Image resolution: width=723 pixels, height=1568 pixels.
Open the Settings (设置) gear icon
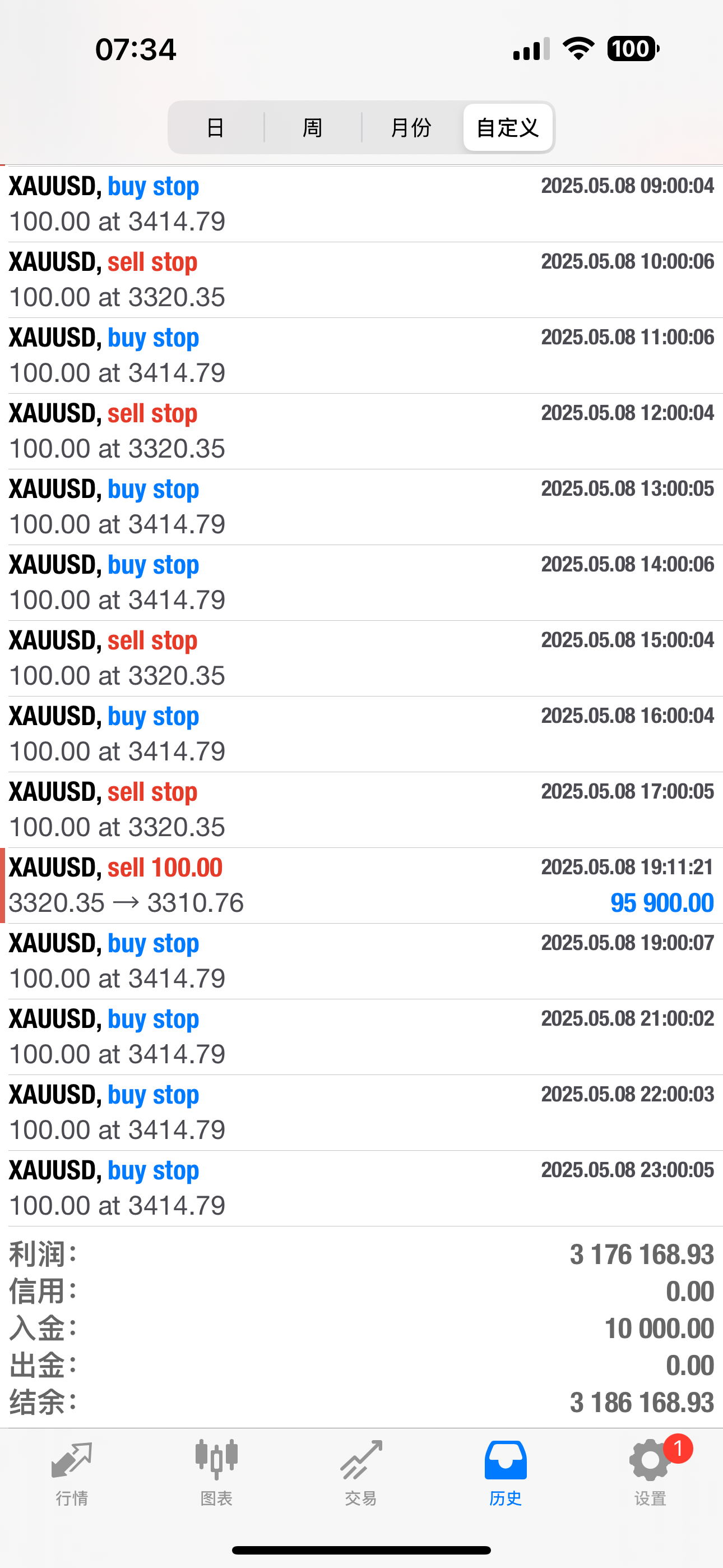649,1461
